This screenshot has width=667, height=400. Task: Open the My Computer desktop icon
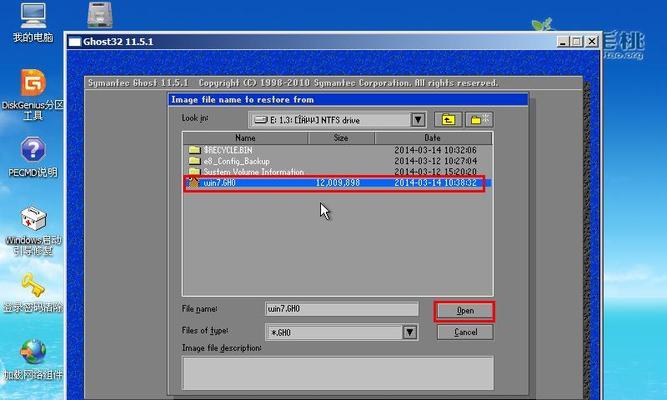33,17
